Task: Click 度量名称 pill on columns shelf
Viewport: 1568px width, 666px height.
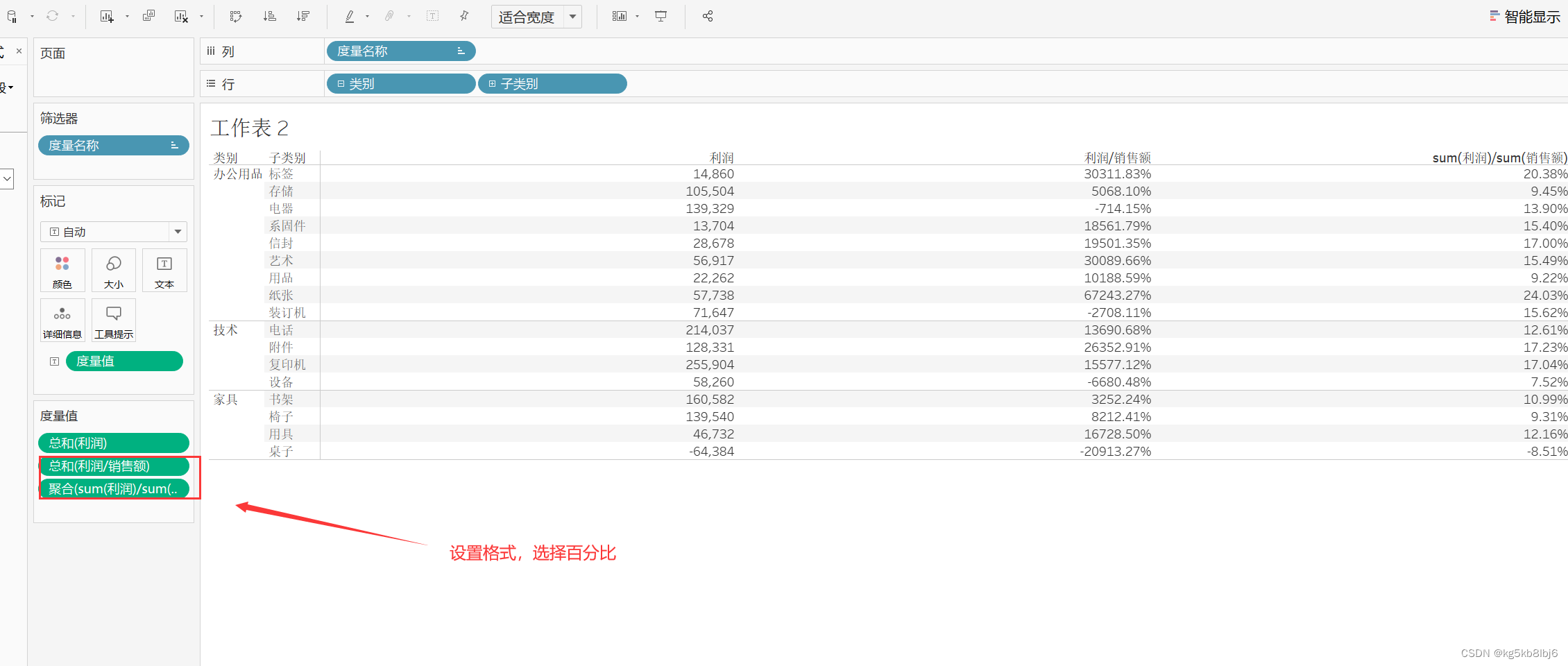Action: click(400, 51)
